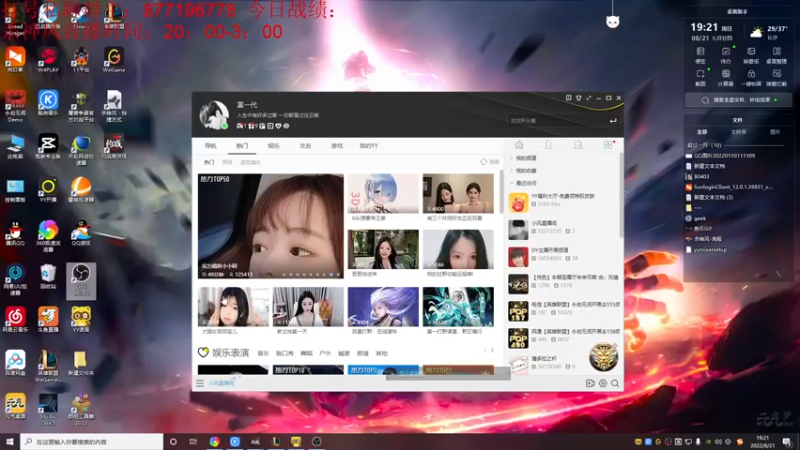
Task: Open the OBS Studio desktop icon
Action: [x=81, y=281]
